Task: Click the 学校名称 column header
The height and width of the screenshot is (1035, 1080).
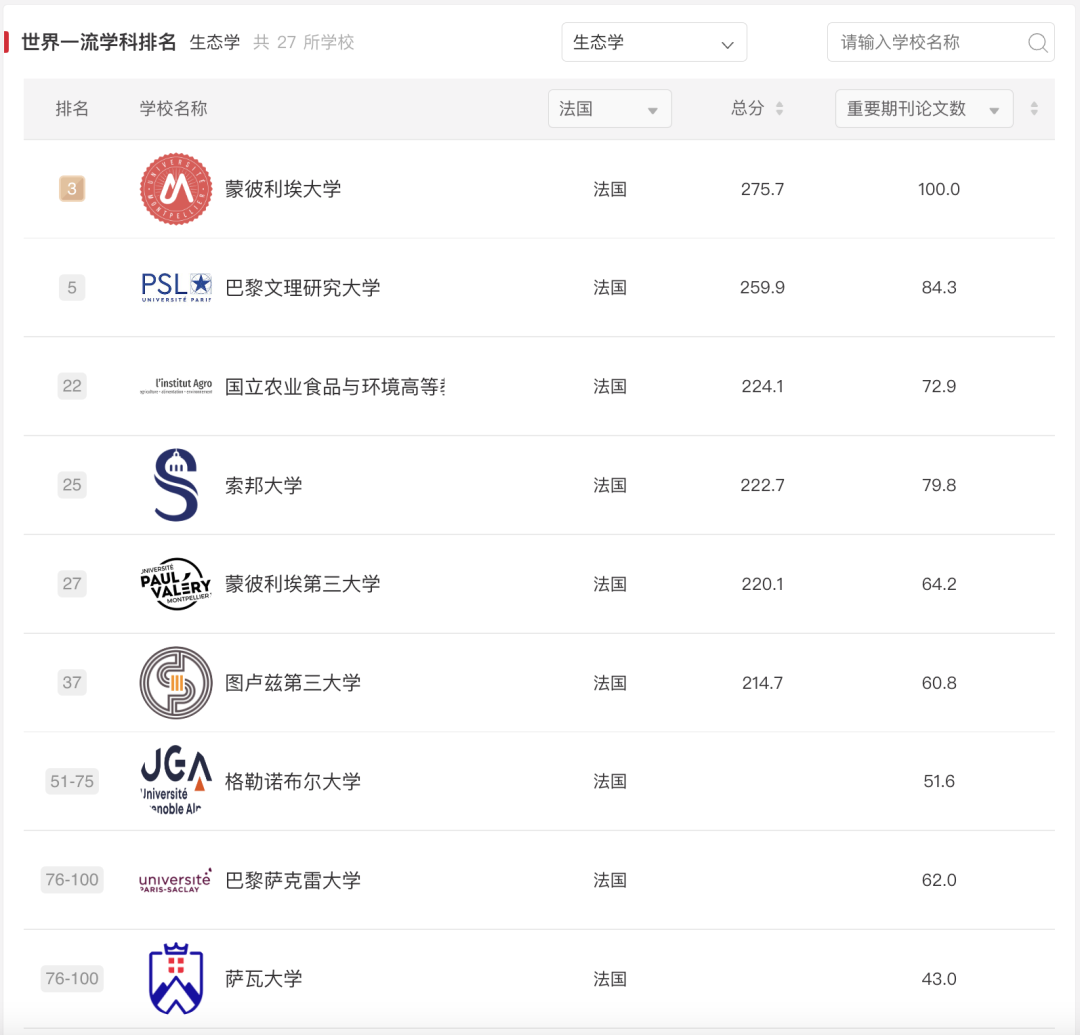Action: pyautogui.click(x=173, y=108)
